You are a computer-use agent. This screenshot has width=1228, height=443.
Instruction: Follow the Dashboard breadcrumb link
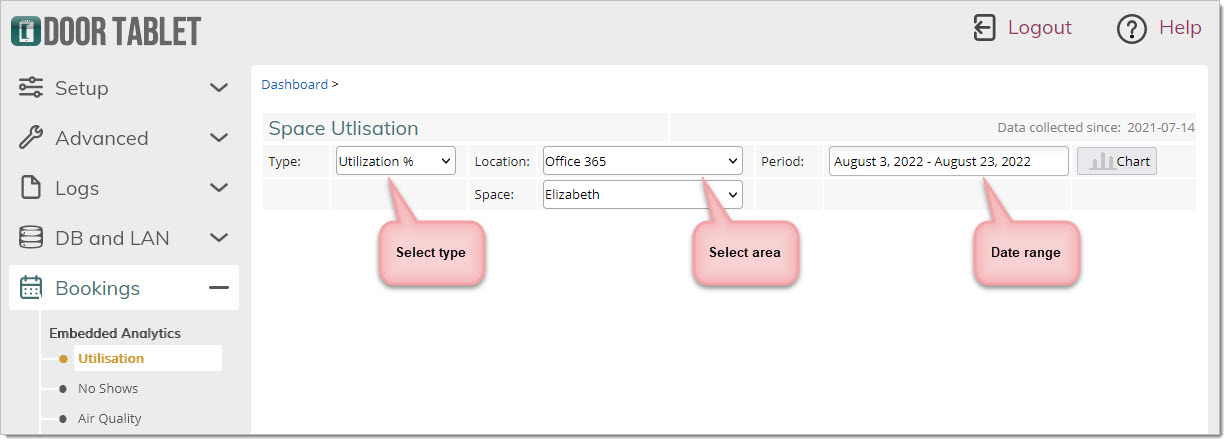(294, 84)
